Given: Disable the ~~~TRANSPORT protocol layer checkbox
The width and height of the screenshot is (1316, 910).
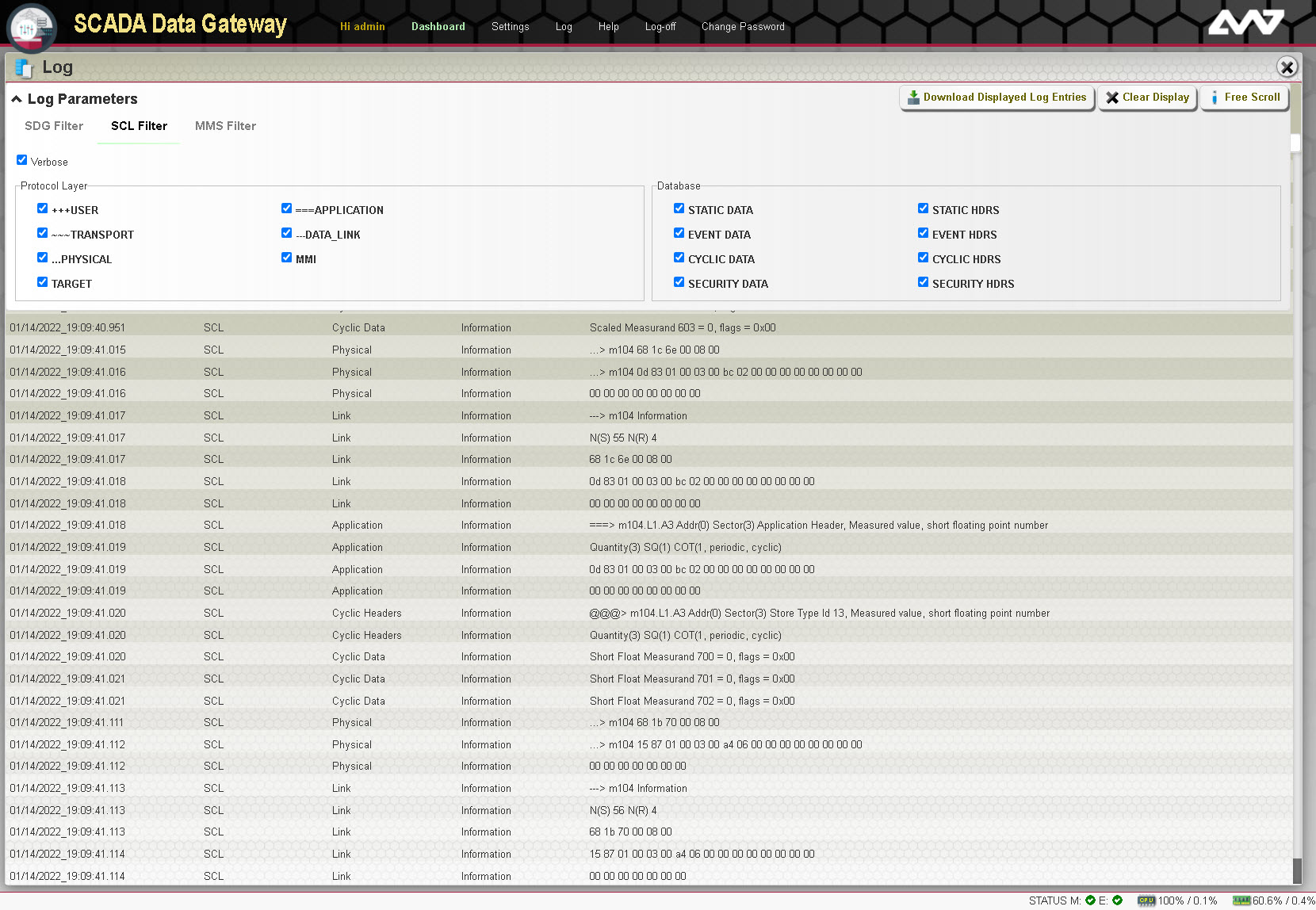Looking at the screenshot, I should click(x=43, y=233).
